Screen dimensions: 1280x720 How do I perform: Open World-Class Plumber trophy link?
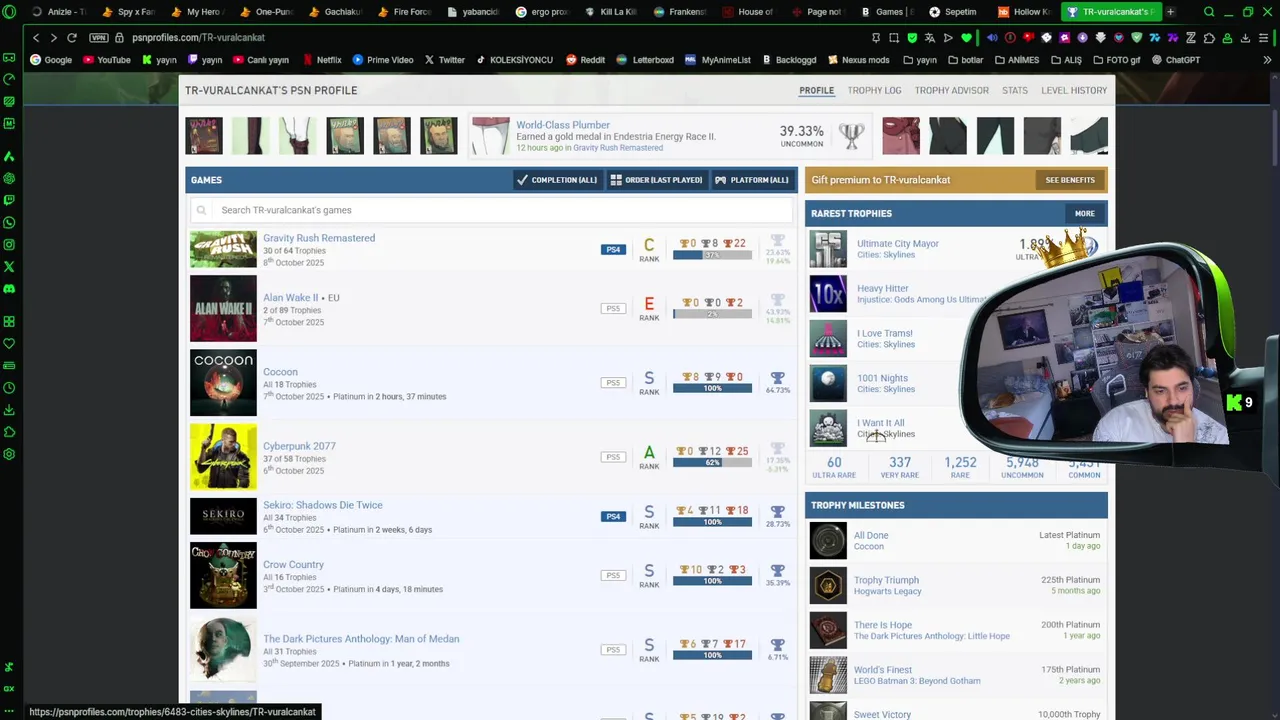[x=563, y=125]
